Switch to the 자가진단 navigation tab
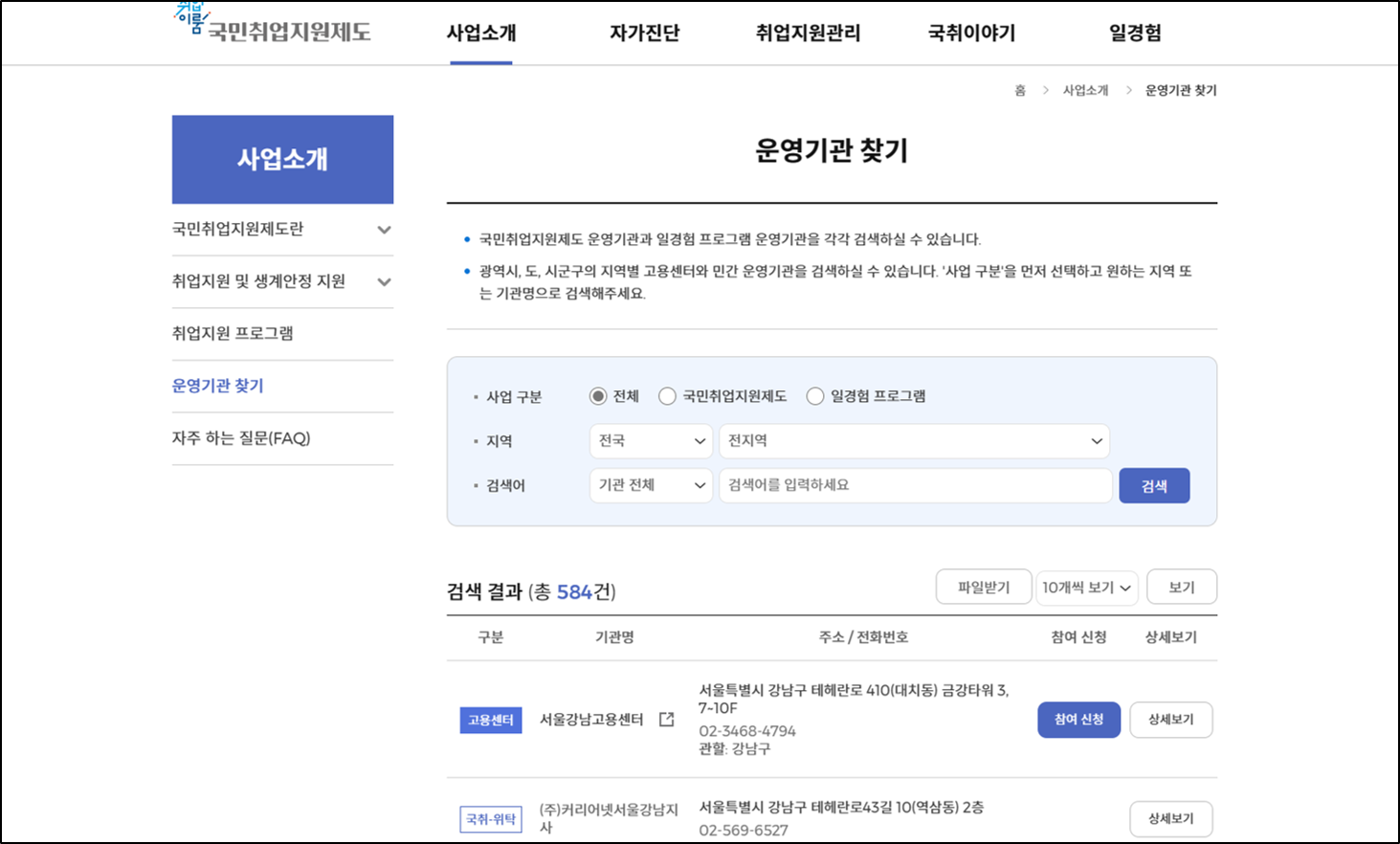Viewport: 1400px width, 844px height. pos(643,33)
